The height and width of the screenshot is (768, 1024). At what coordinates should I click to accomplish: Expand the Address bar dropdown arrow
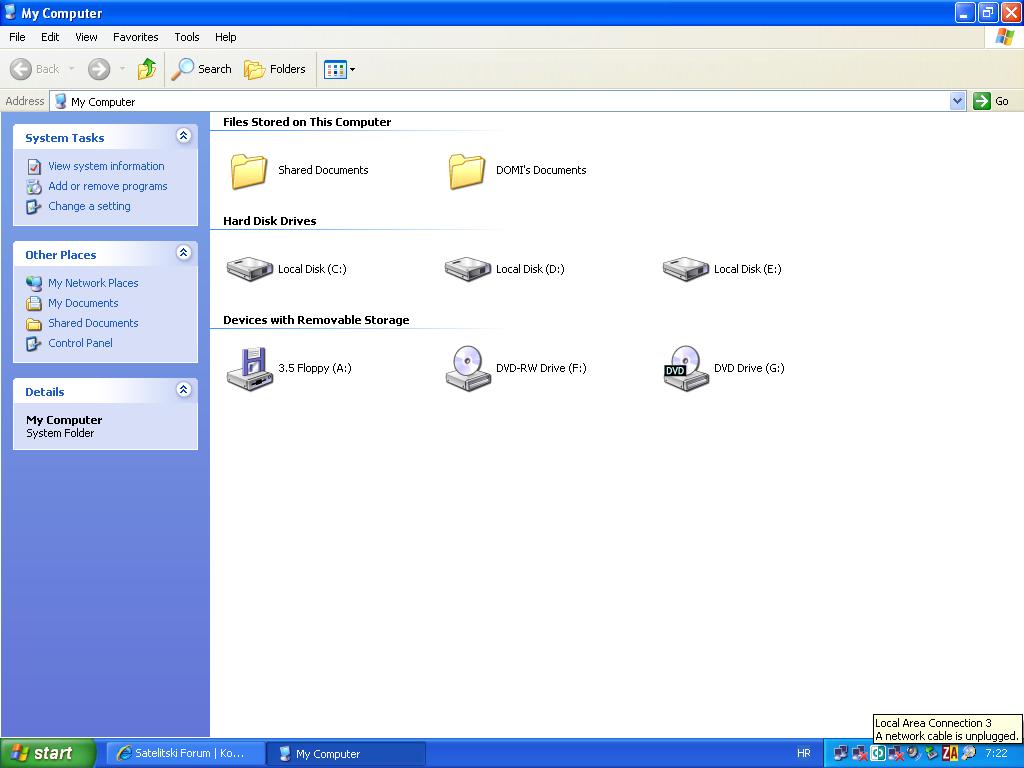(957, 101)
